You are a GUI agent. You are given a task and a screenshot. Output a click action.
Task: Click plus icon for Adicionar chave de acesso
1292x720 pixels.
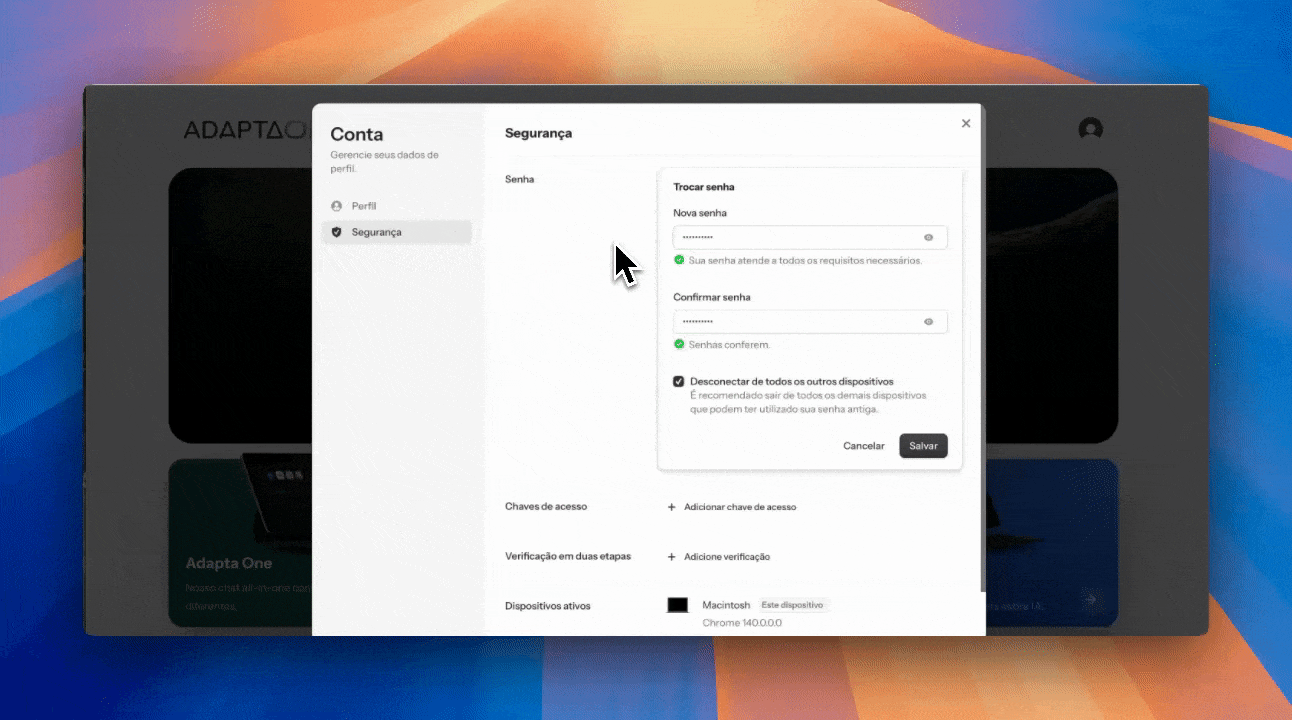[x=672, y=507]
